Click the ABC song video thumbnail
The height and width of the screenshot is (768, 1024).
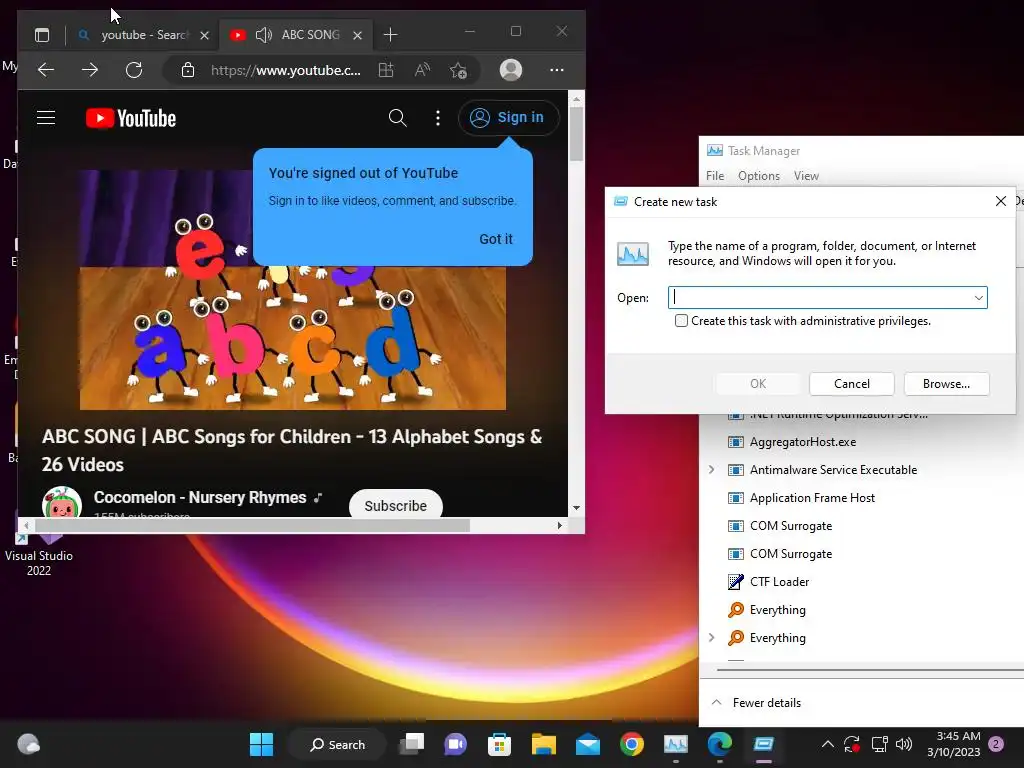coord(293,290)
